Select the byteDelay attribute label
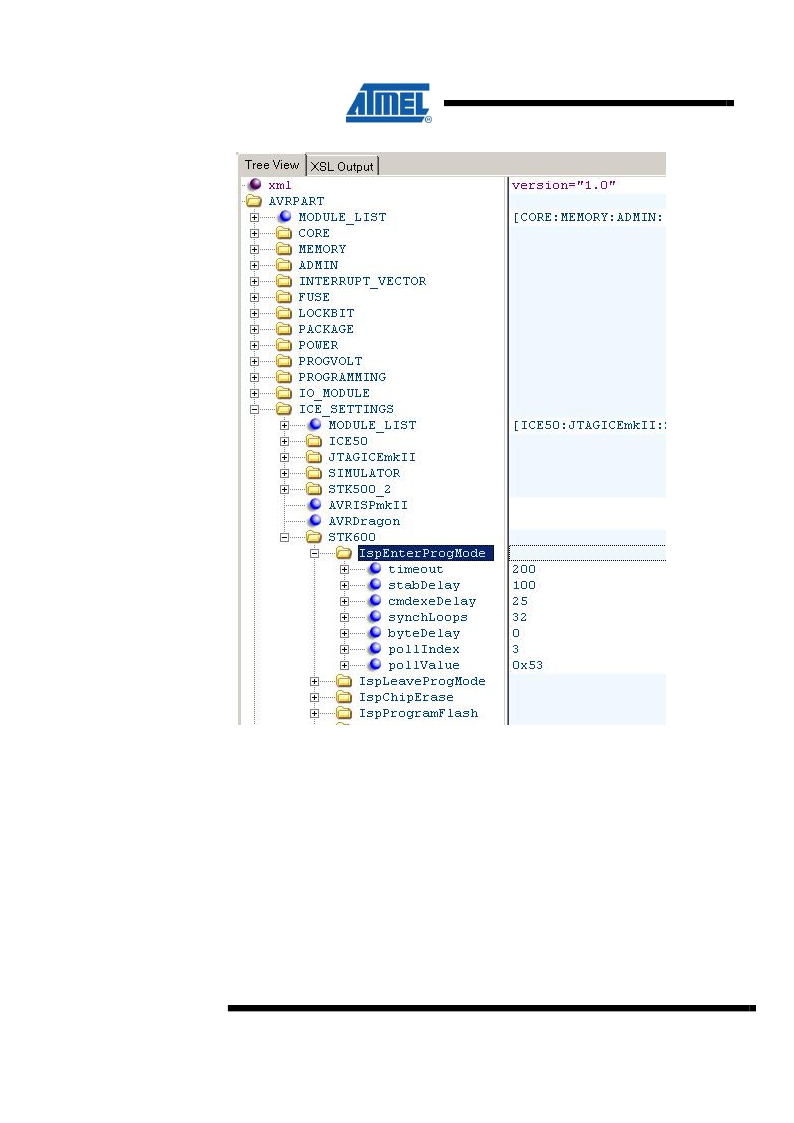794x1123 pixels. coord(424,633)
